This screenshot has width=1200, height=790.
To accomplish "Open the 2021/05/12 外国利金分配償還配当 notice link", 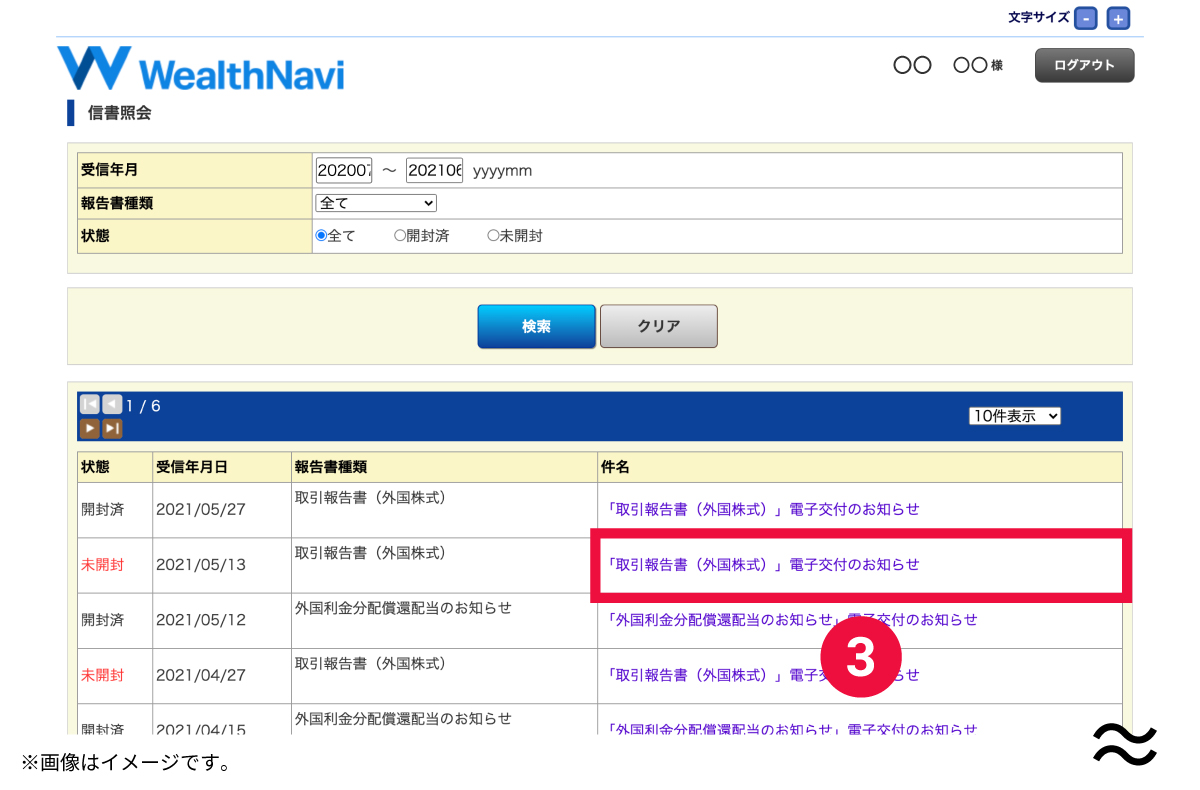I will coord(792,619).
